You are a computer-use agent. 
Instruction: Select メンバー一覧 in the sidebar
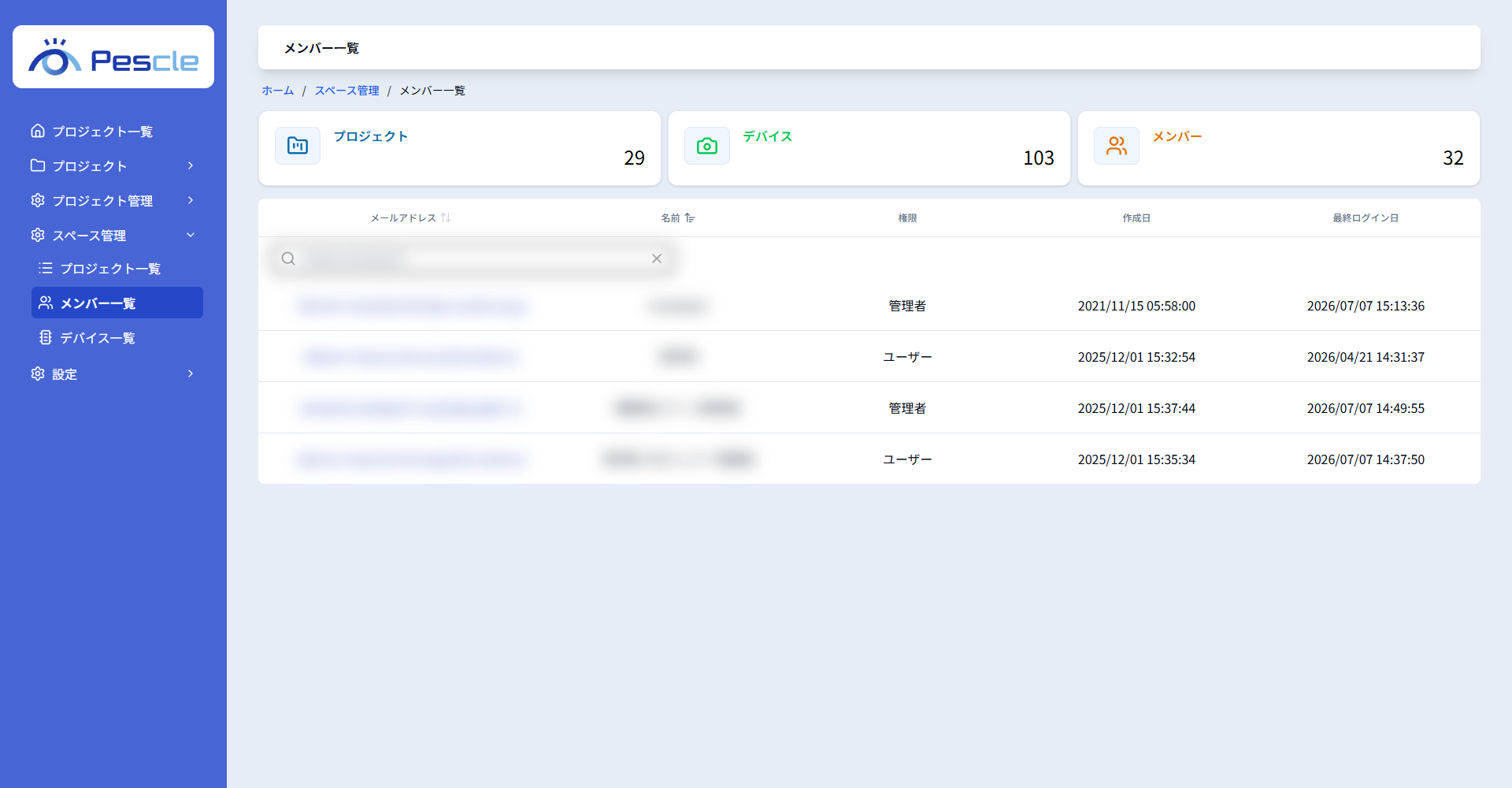pyautogui.click(x=117, y=303)
